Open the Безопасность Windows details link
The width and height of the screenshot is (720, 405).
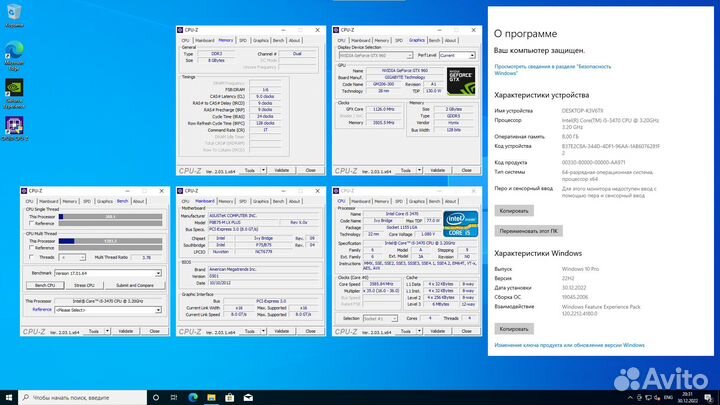point(552,70)
